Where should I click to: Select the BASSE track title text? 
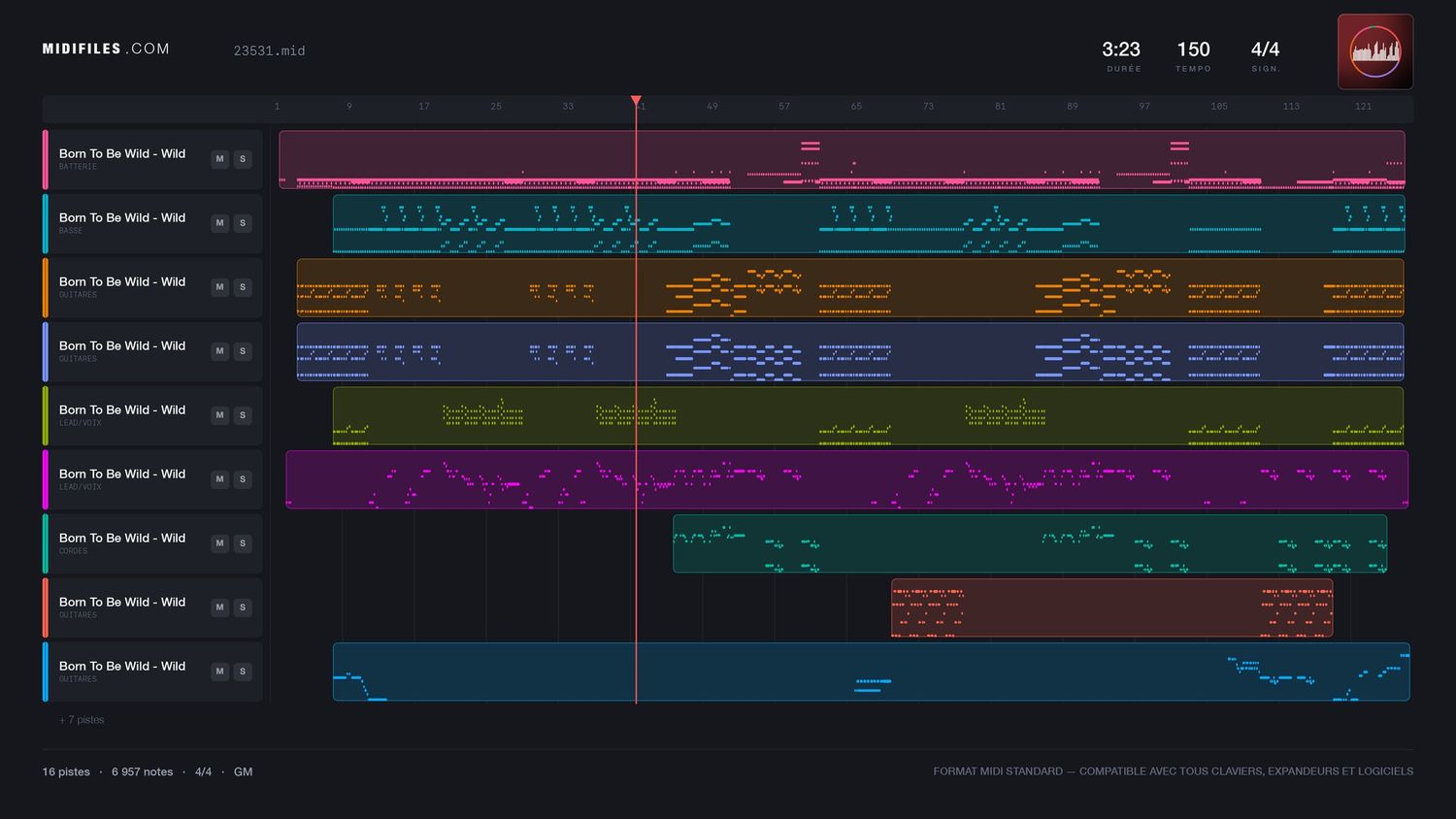tap(122, 217)
